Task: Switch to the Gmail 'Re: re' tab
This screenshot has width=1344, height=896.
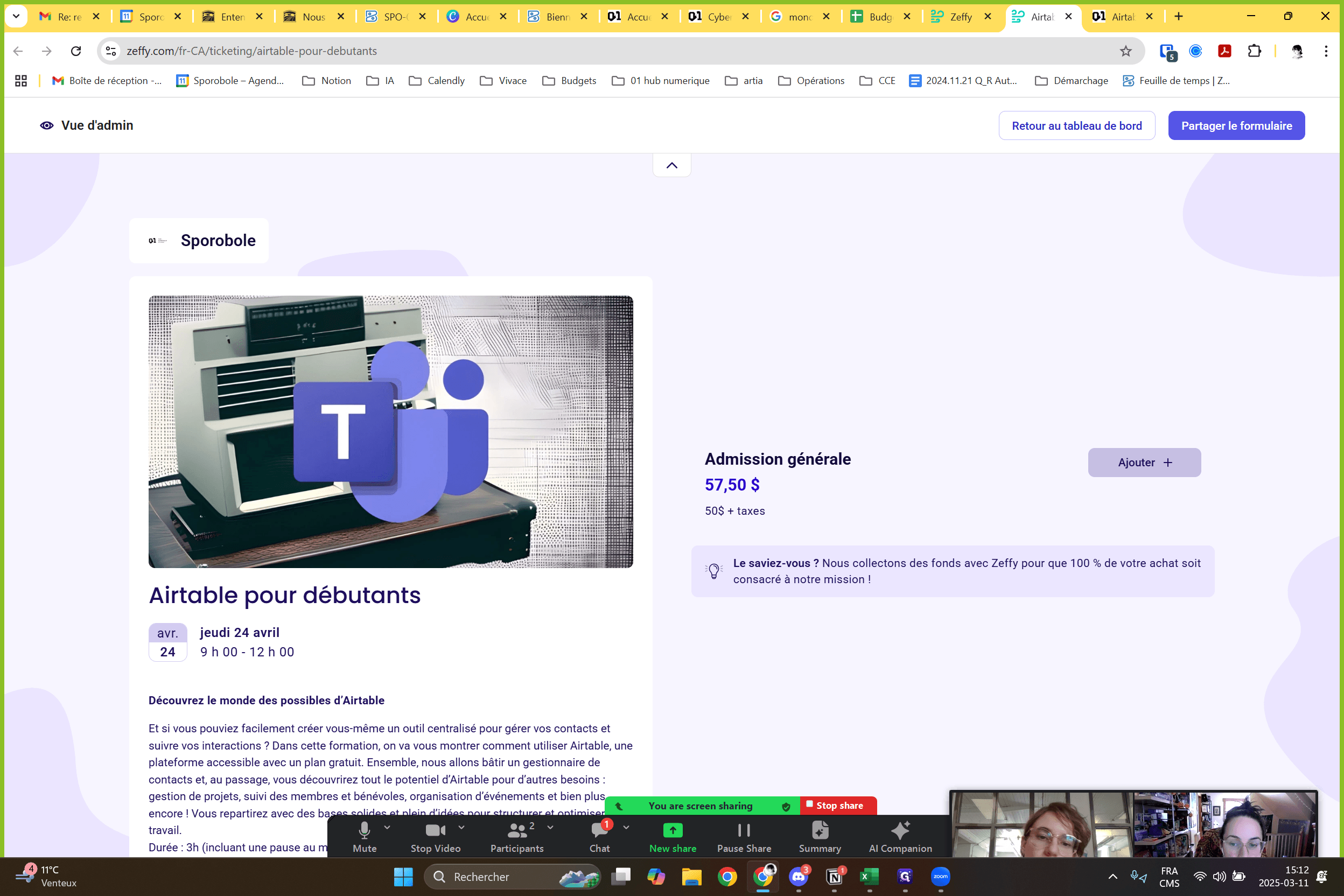Action: [69, 17]
